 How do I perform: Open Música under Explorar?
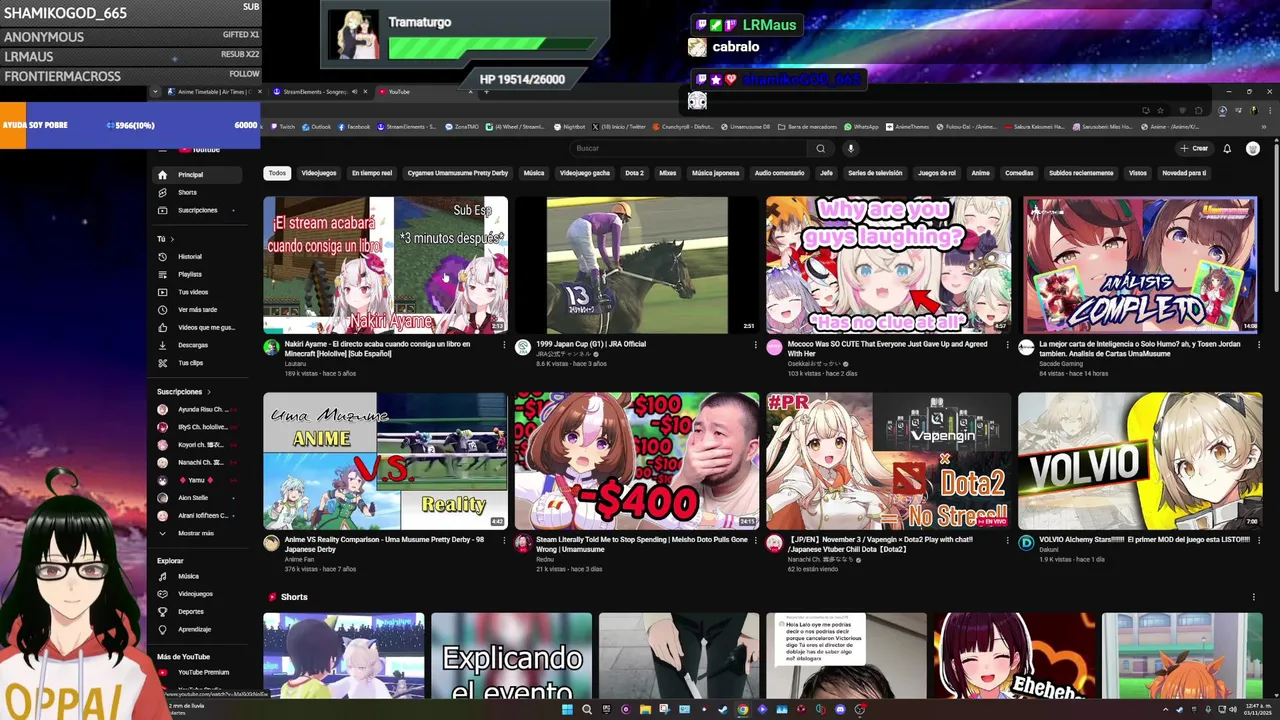[x=198, y=576]
